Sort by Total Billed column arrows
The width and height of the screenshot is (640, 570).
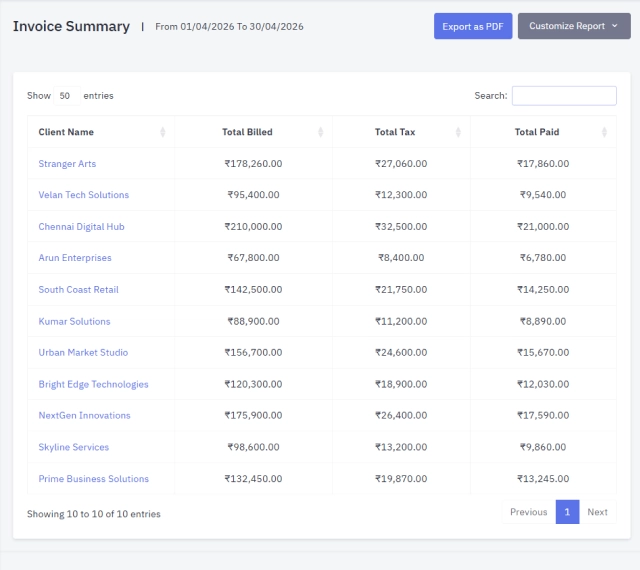pos(320,132)
